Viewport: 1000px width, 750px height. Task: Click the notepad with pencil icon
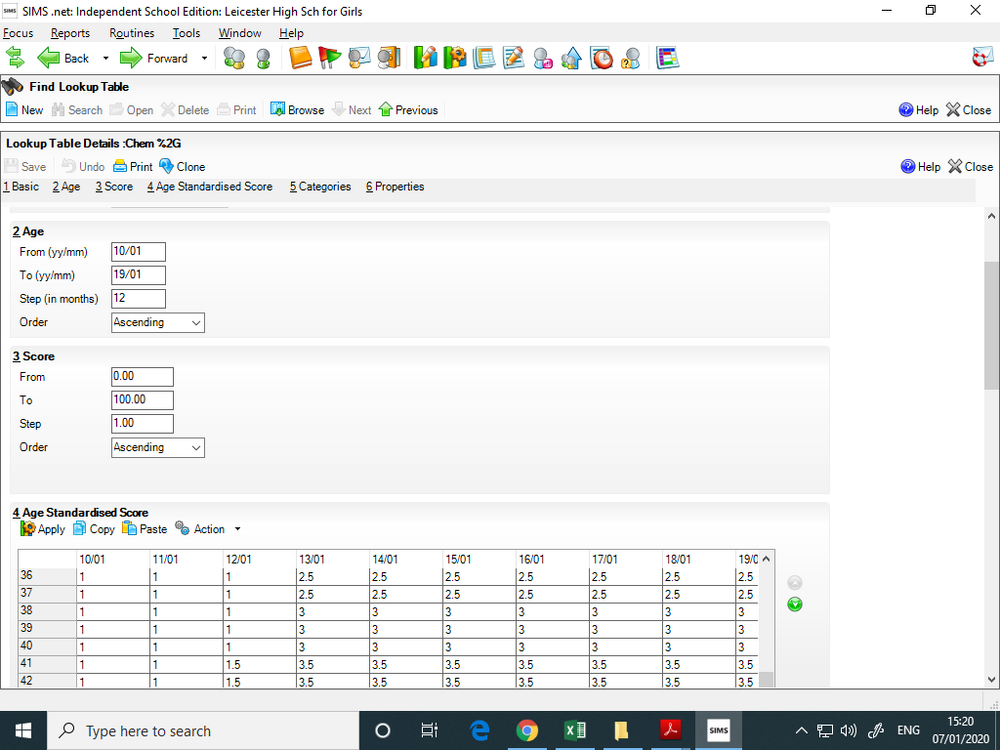[513, 58]
